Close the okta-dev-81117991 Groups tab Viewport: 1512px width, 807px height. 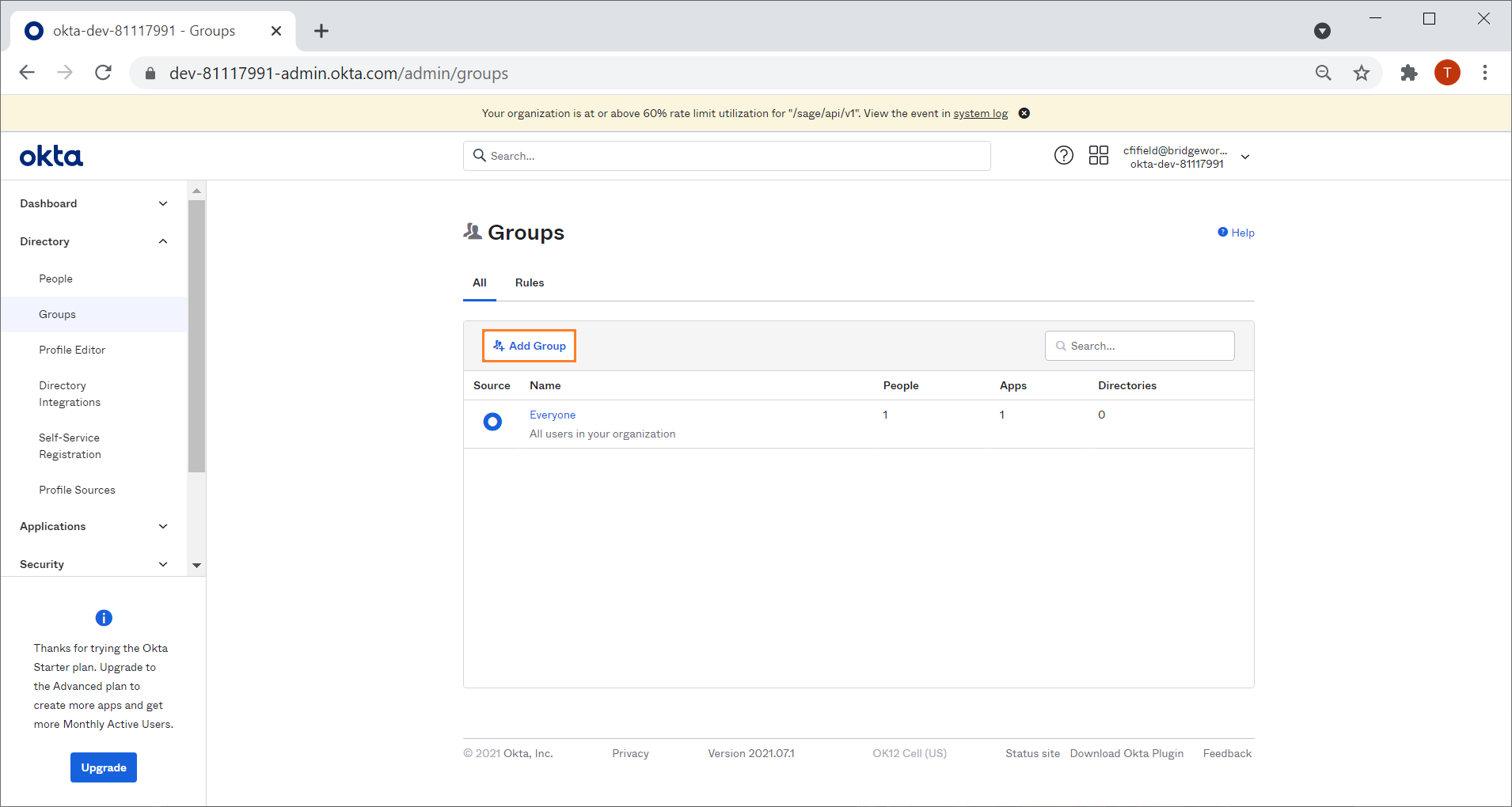click(276, 31)
